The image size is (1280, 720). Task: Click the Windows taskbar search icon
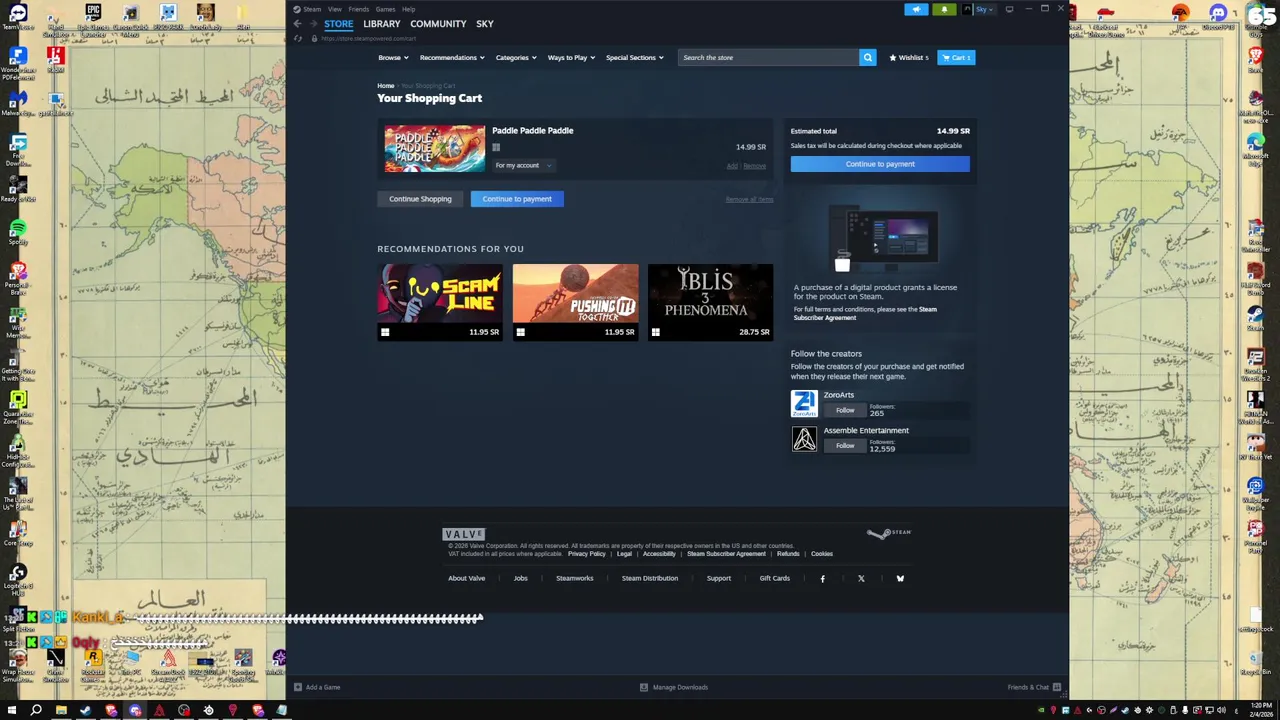coord(36,710)
